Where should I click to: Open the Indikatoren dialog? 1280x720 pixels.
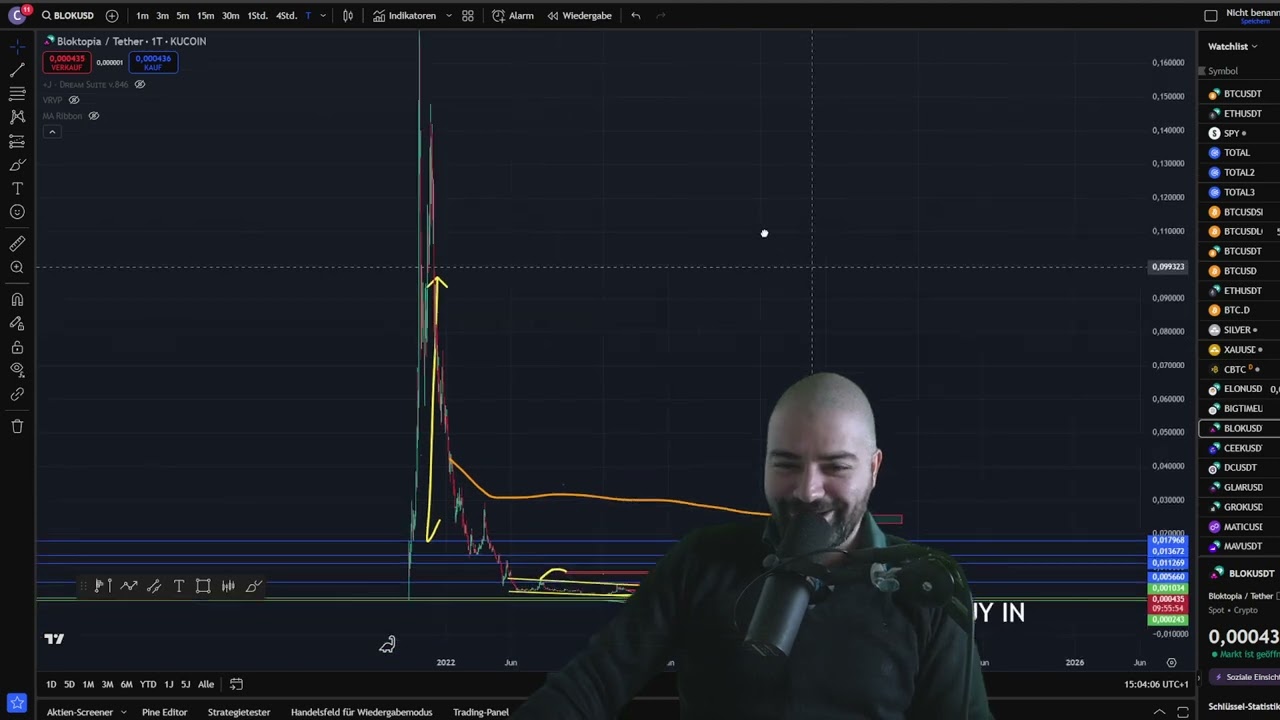404,16
